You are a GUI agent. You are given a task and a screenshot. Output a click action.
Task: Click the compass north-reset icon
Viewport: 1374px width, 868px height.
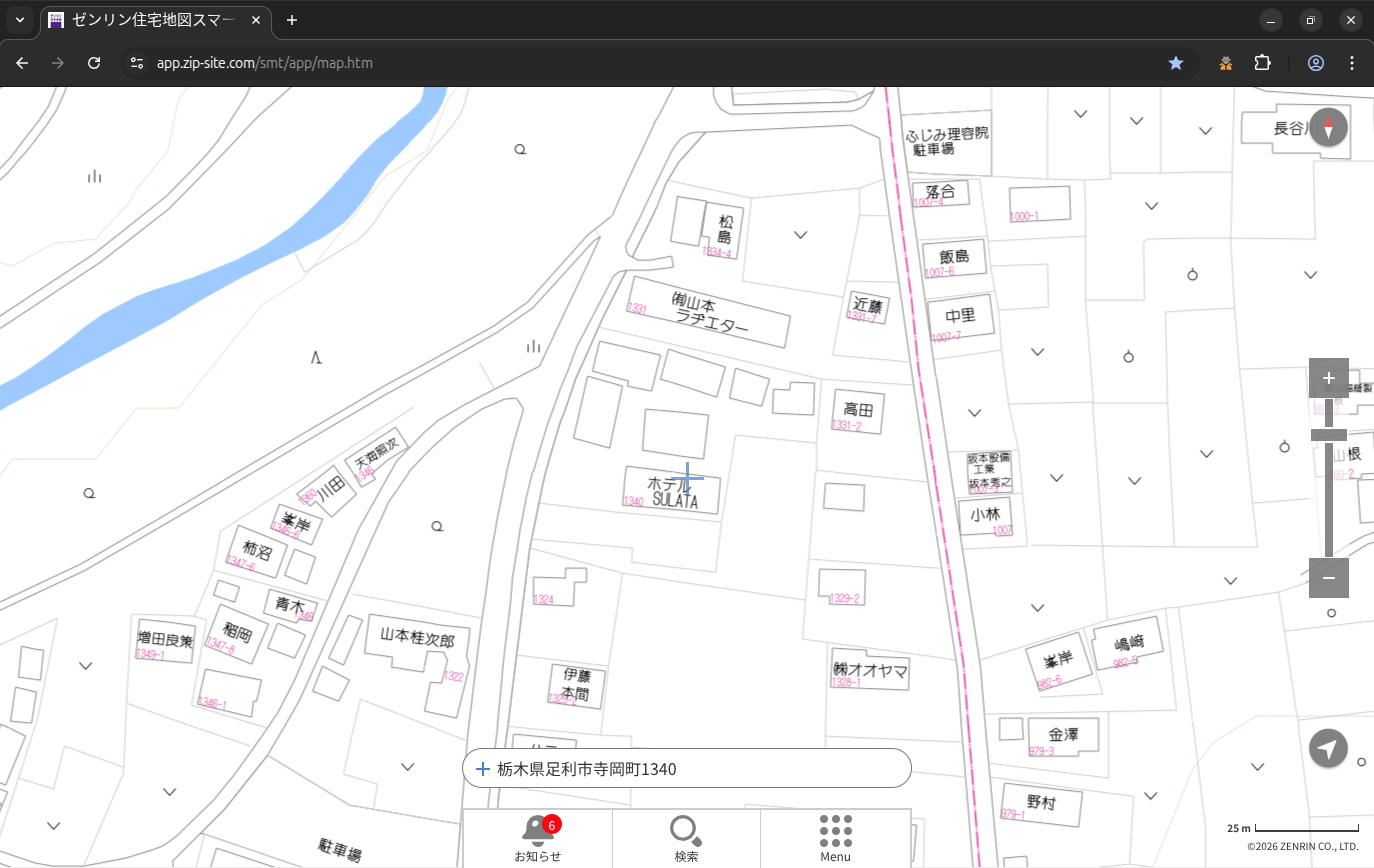(1328, 128)
